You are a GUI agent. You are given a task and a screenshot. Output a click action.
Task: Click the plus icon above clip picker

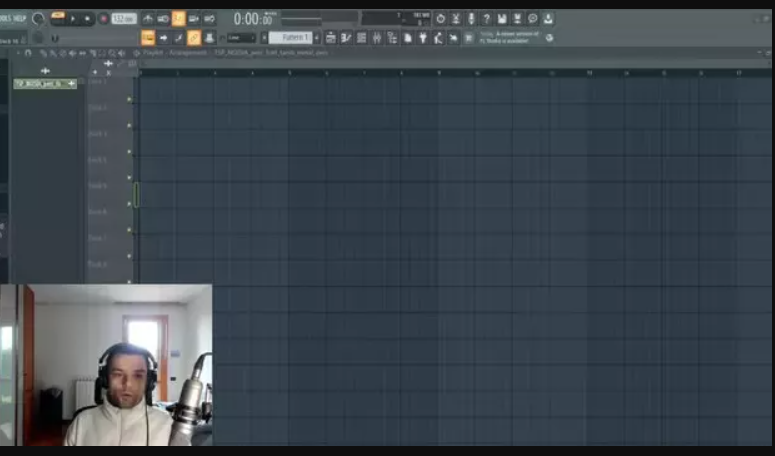45,71
